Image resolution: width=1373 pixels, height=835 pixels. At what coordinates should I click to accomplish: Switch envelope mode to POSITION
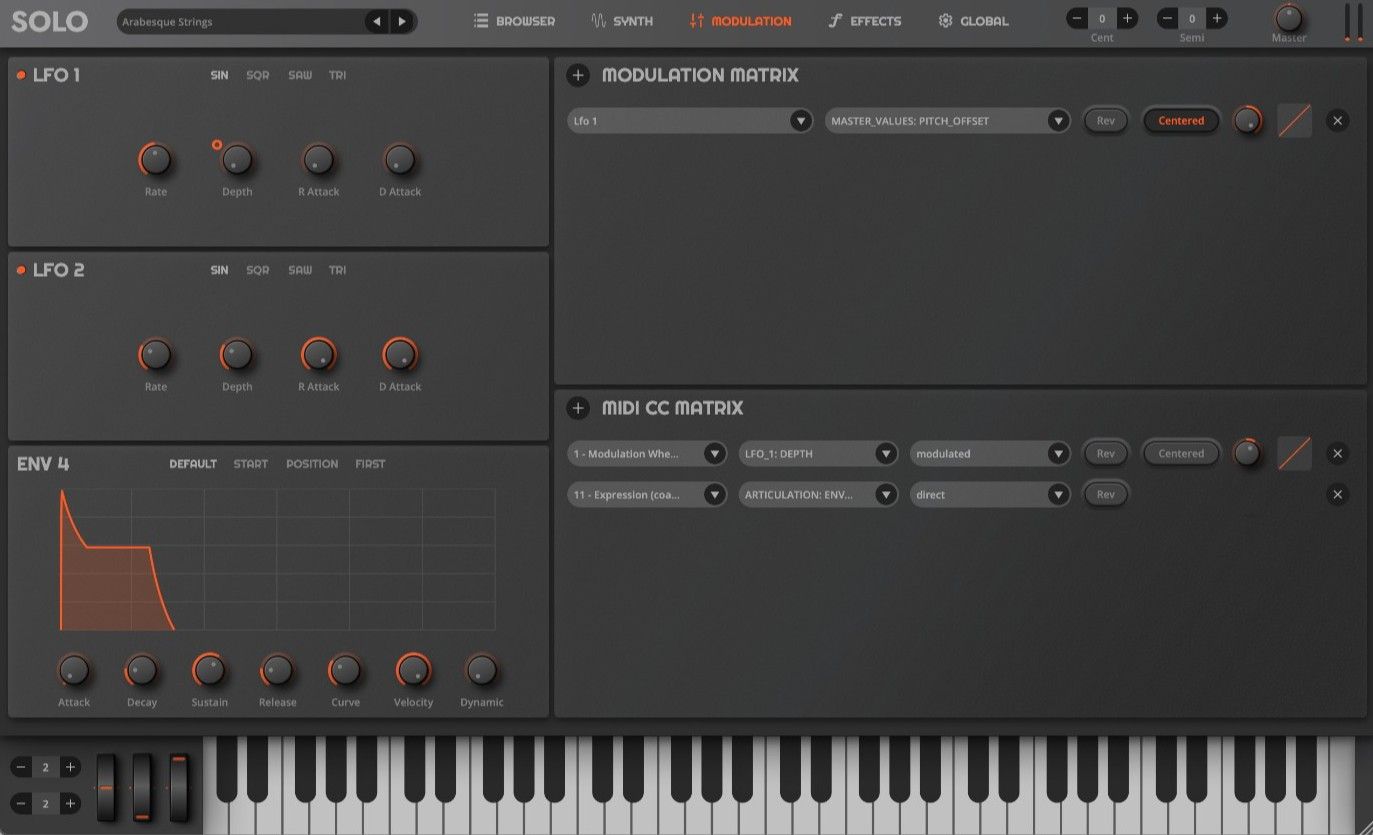312,463
